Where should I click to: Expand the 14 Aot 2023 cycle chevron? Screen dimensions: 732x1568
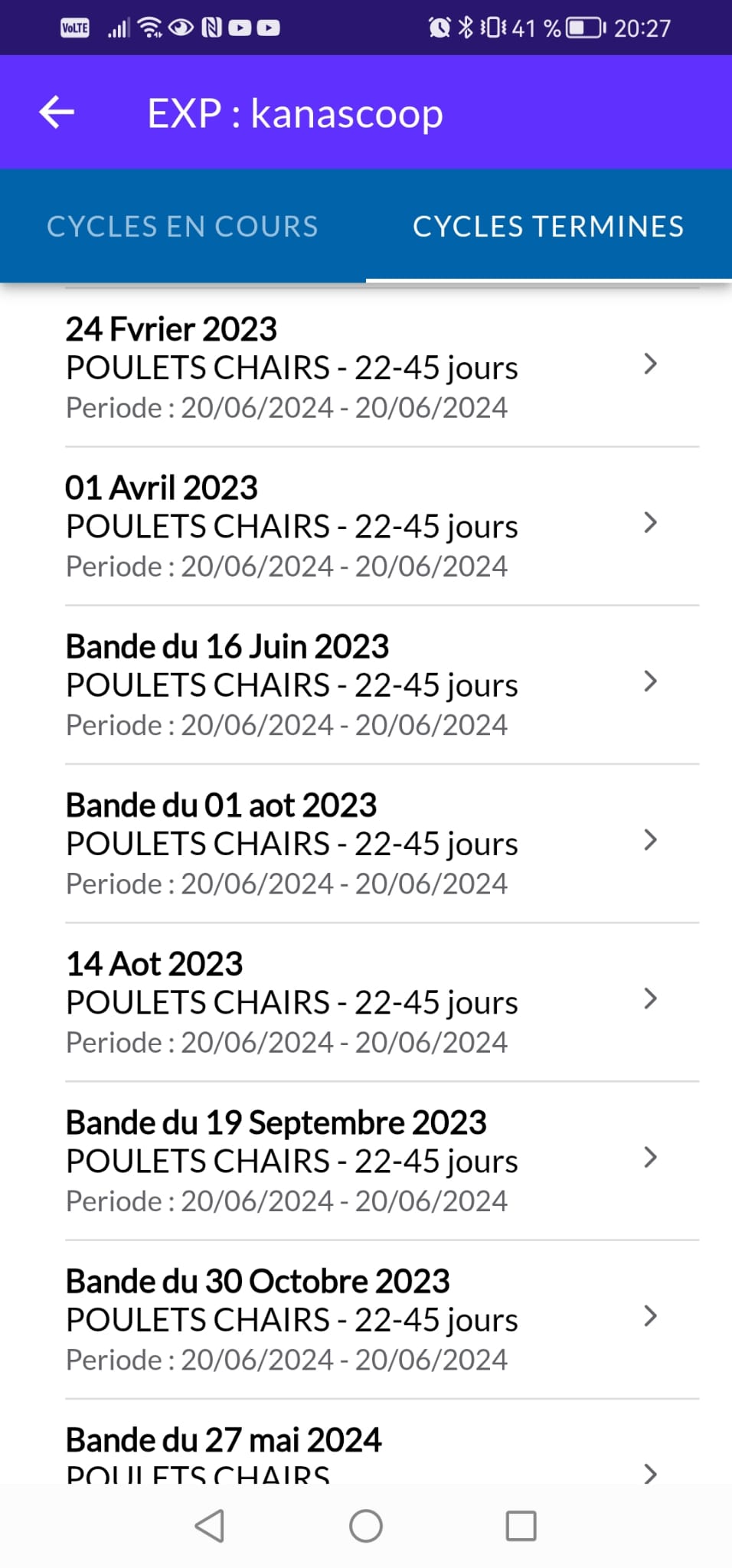point(650,998)
